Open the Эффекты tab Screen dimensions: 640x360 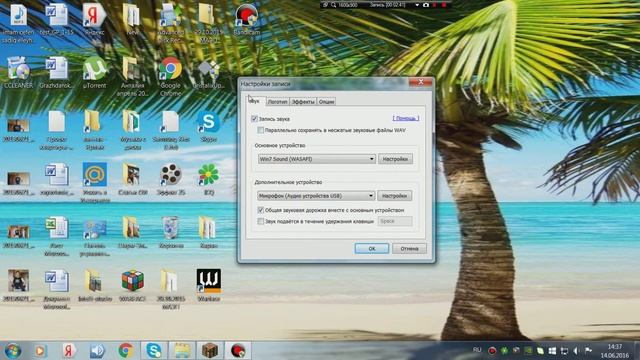pyautogui.click(x=303, y=102)
